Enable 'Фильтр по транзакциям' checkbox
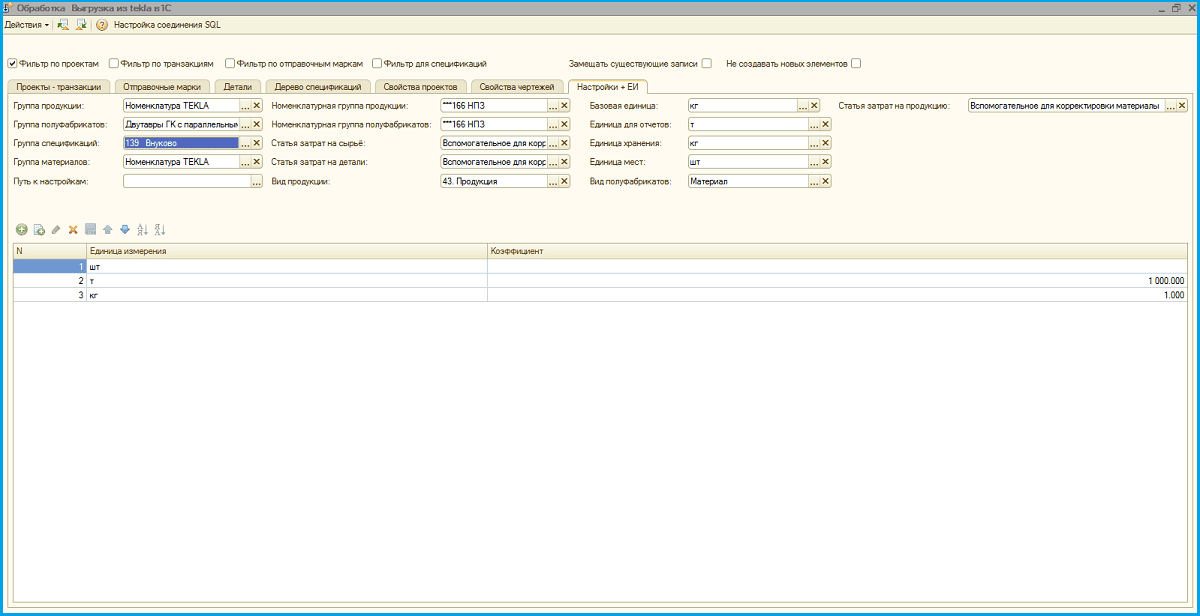The width and height of the screenshot is (1200, 616). point(114,63)
